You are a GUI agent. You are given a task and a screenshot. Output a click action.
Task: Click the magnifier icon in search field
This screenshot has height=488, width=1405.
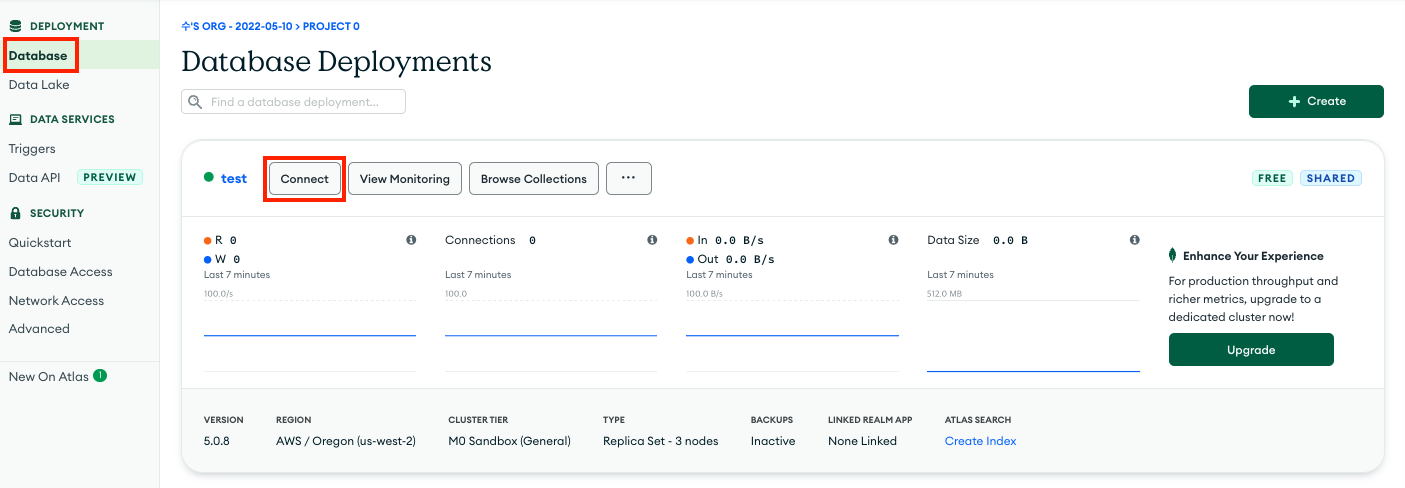[x=195, y=102]
